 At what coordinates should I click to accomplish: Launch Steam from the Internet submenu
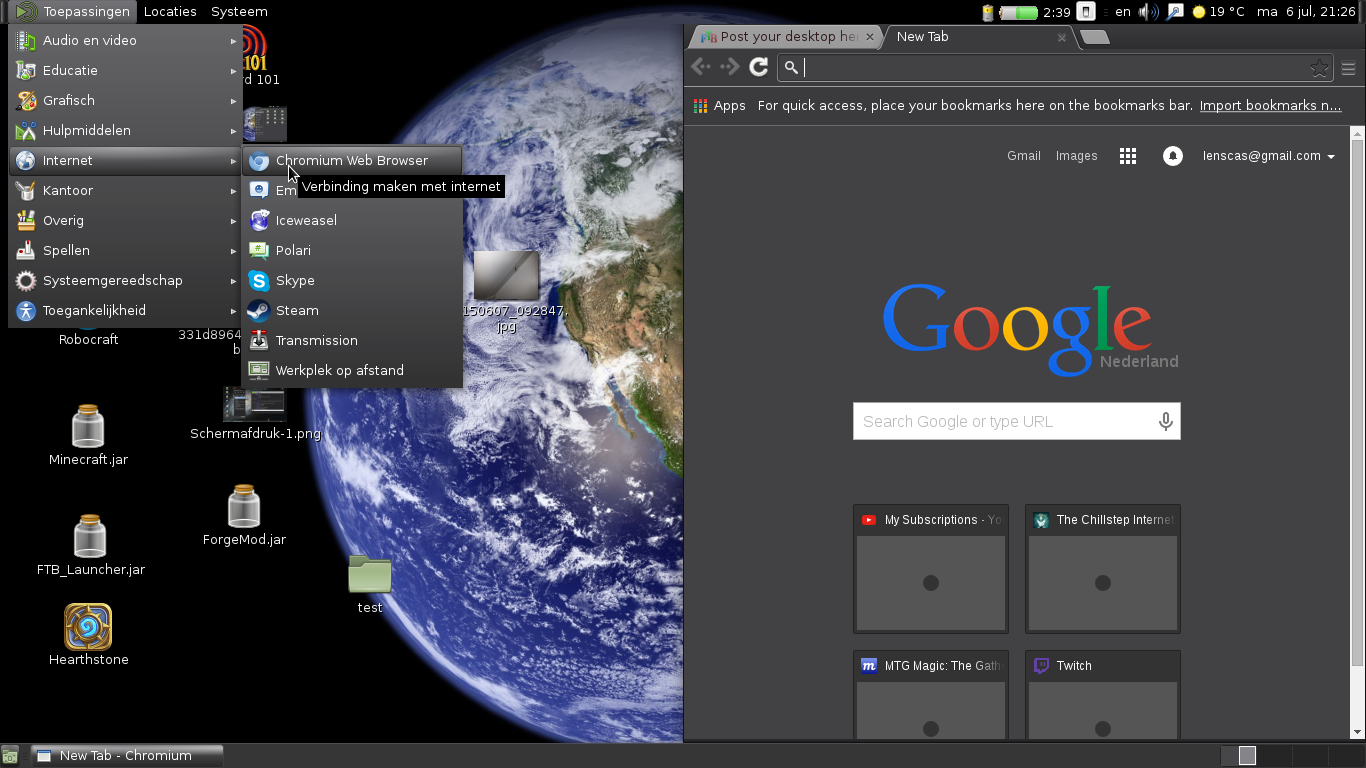[x=297, y=310]
